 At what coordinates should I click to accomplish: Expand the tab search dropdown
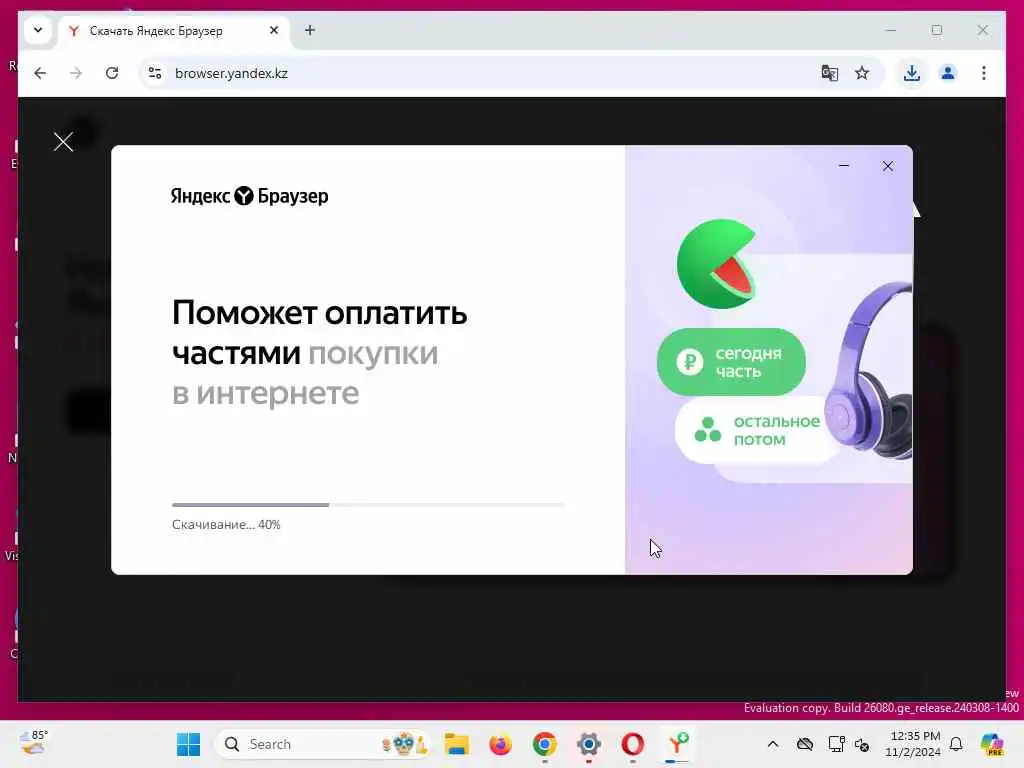coord(38,30)
